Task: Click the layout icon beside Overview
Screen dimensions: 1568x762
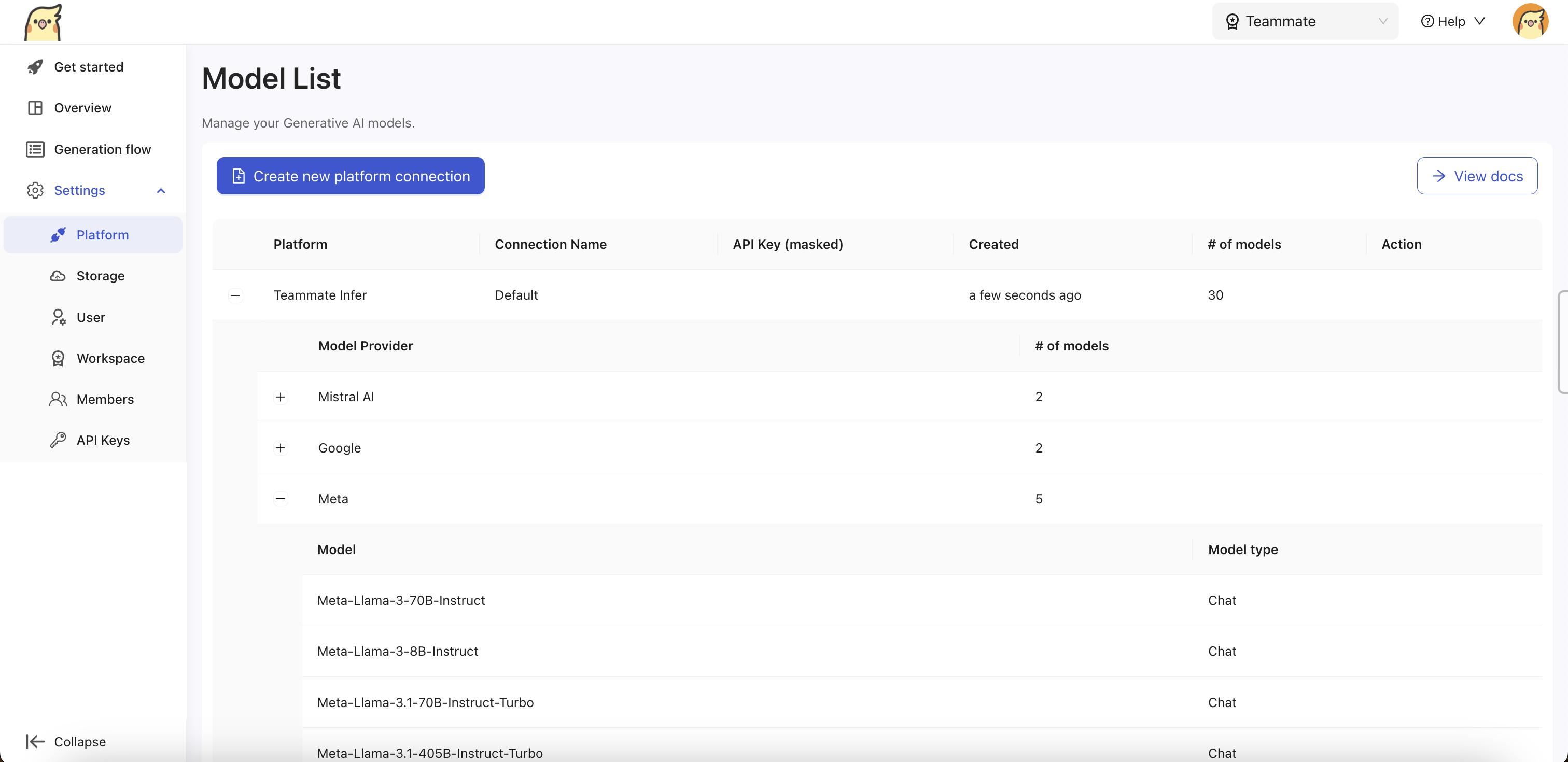Action: tap(35, 108)
